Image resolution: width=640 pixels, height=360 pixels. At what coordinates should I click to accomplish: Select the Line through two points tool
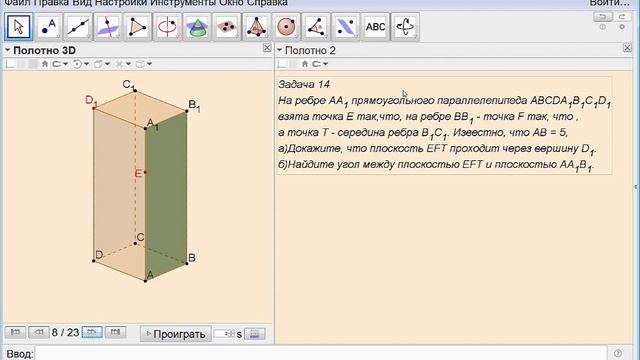point(78,27)
